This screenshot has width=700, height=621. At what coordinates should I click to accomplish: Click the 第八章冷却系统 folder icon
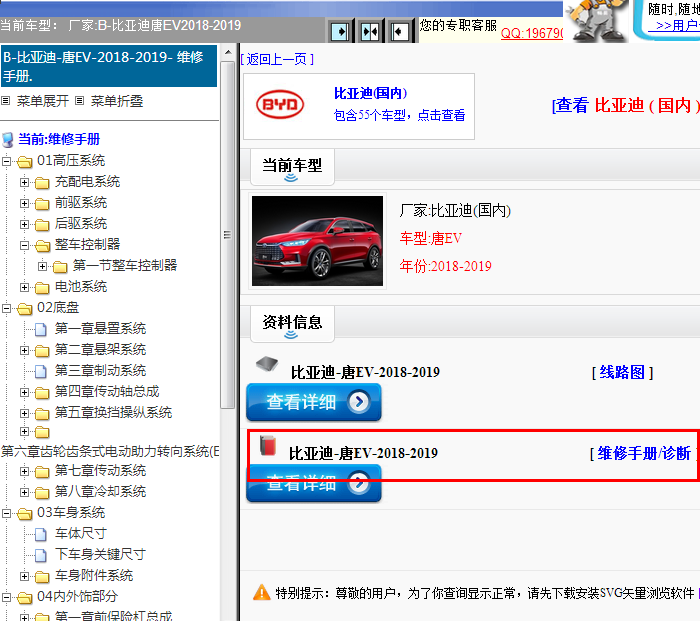point(42,492)
